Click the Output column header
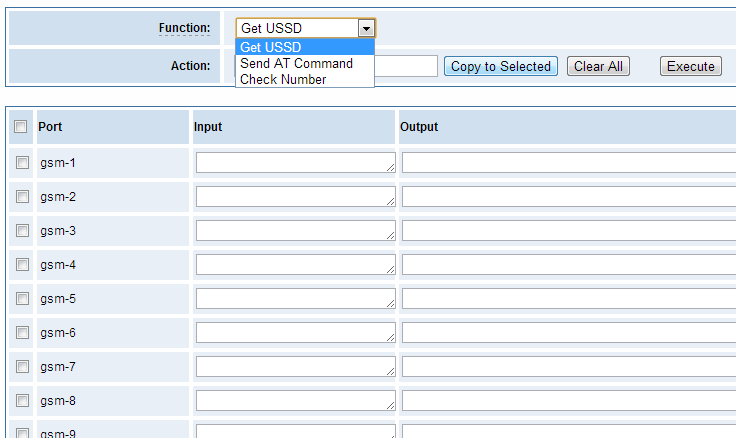The image size is (736, 438). tap(419, 127)
